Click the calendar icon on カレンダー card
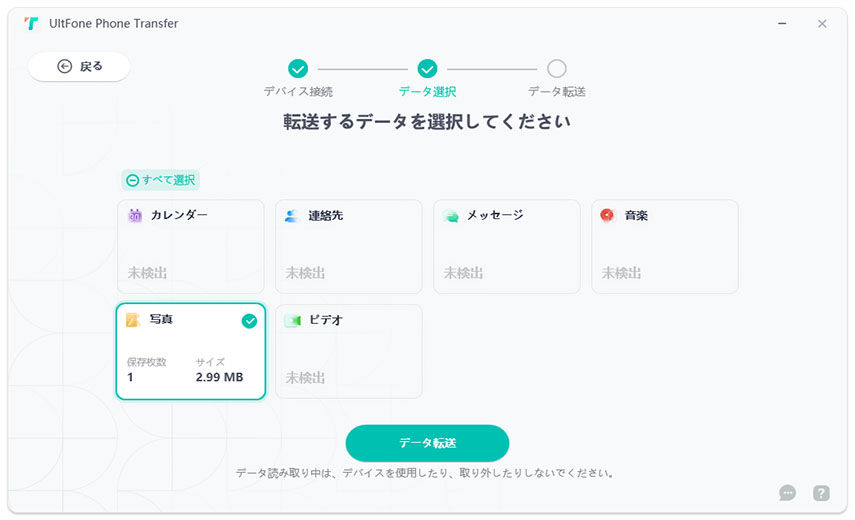 pos(135,215)
